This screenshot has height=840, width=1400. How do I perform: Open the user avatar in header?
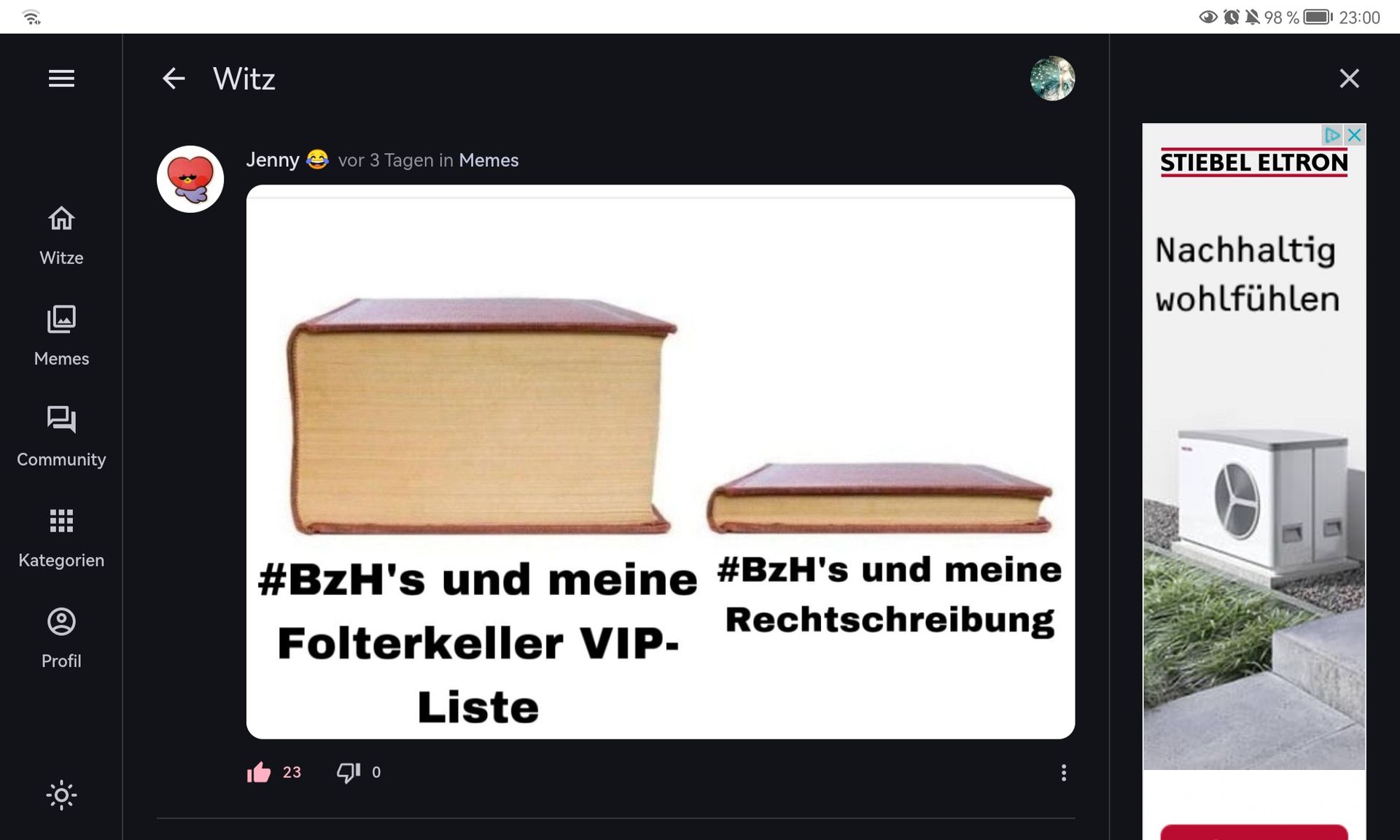[1052, 78]
